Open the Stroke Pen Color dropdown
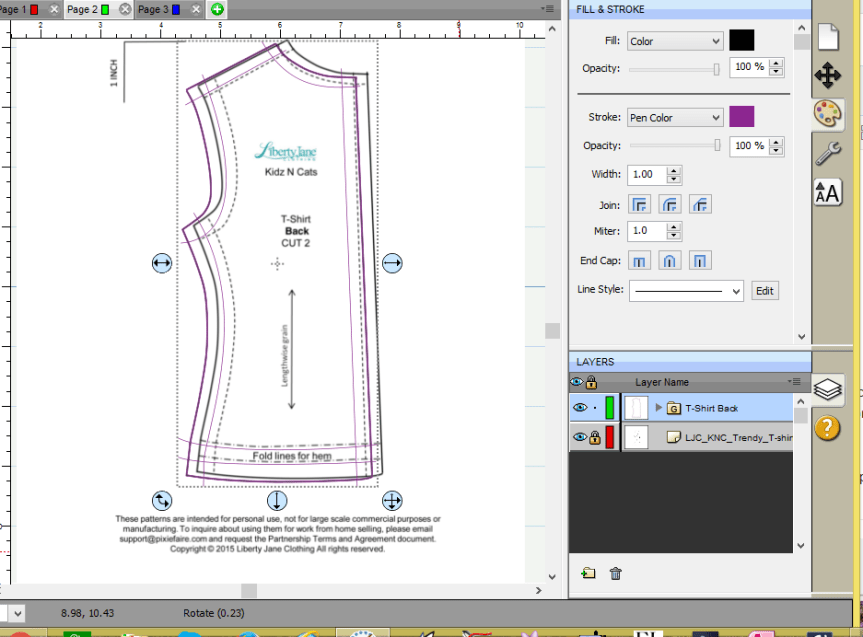This screenshot has height=637, width=863. 674,118
